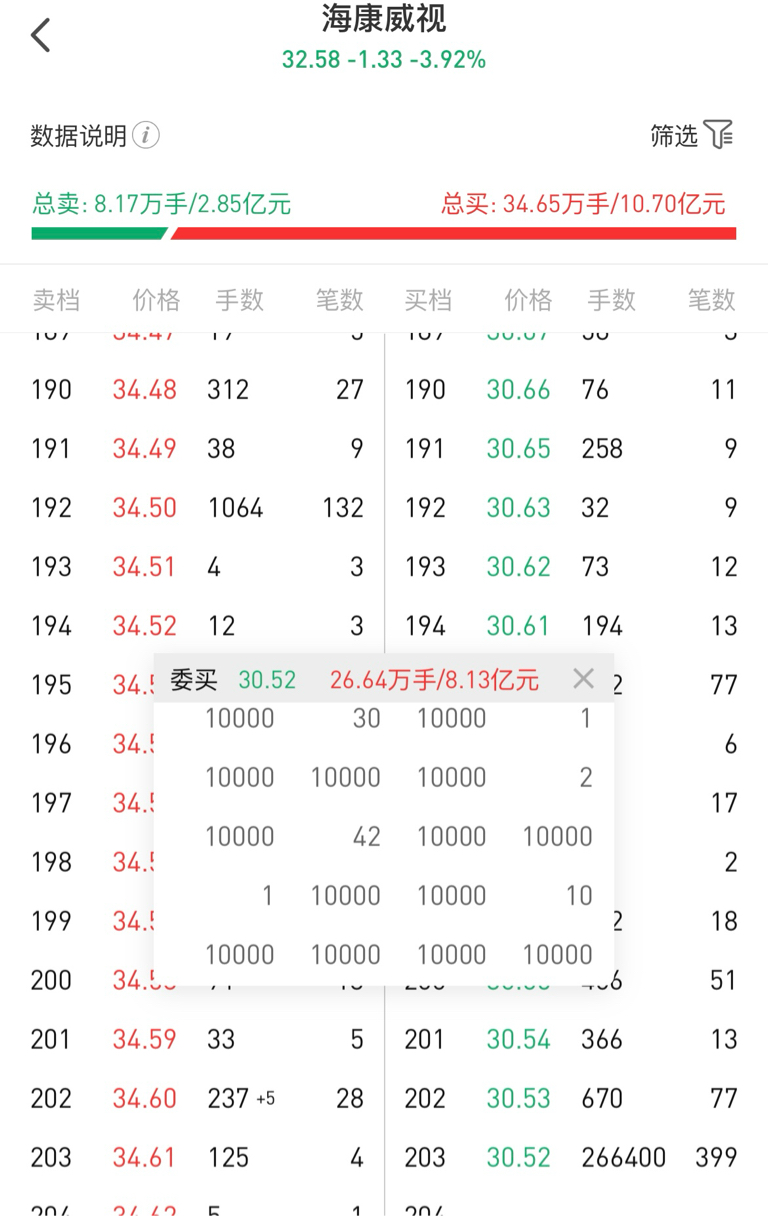Select buy price 30.62
This screenshot has height=1216, width=768.
(x=518, y=567)
